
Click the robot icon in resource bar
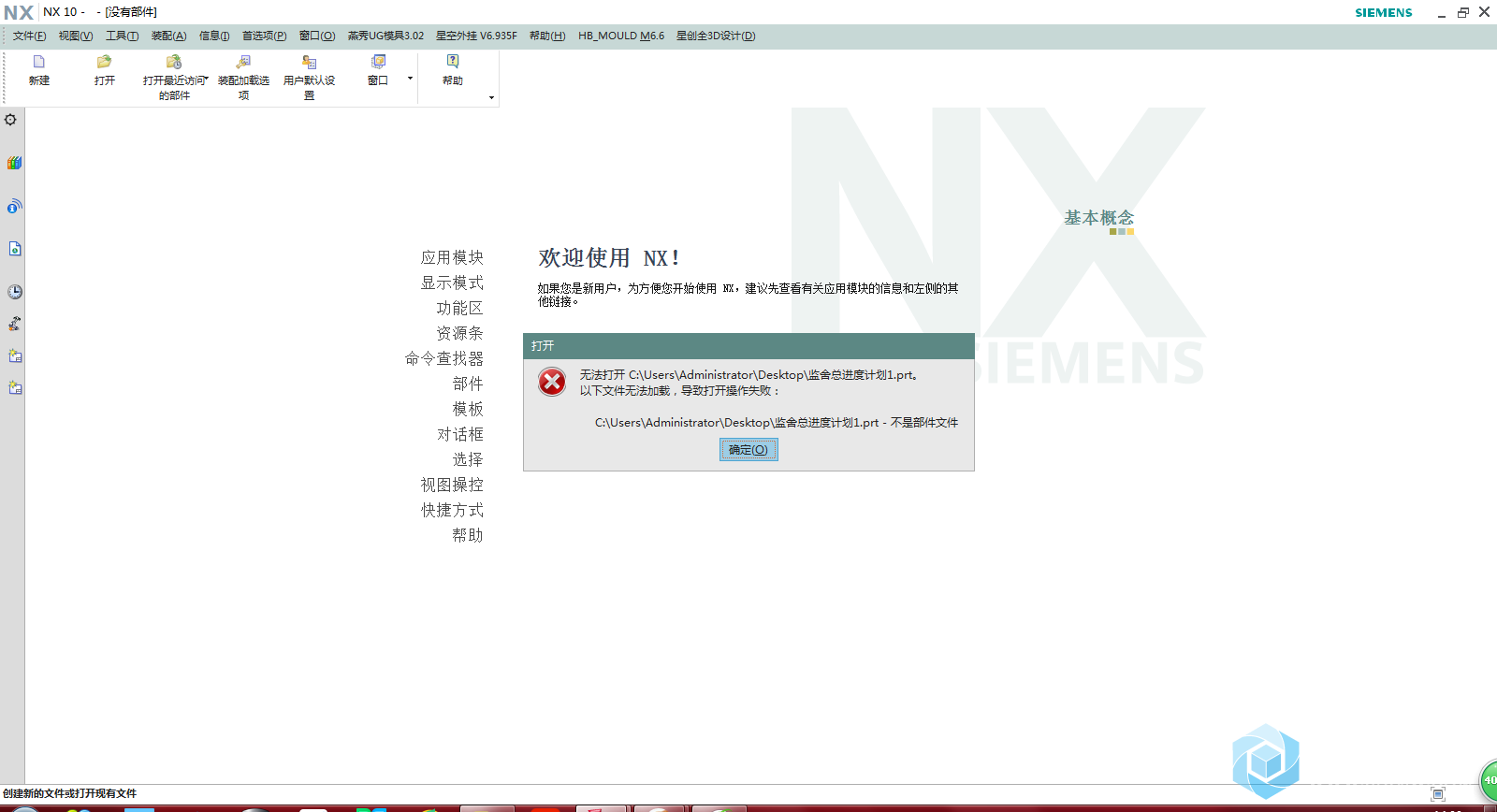14,324
